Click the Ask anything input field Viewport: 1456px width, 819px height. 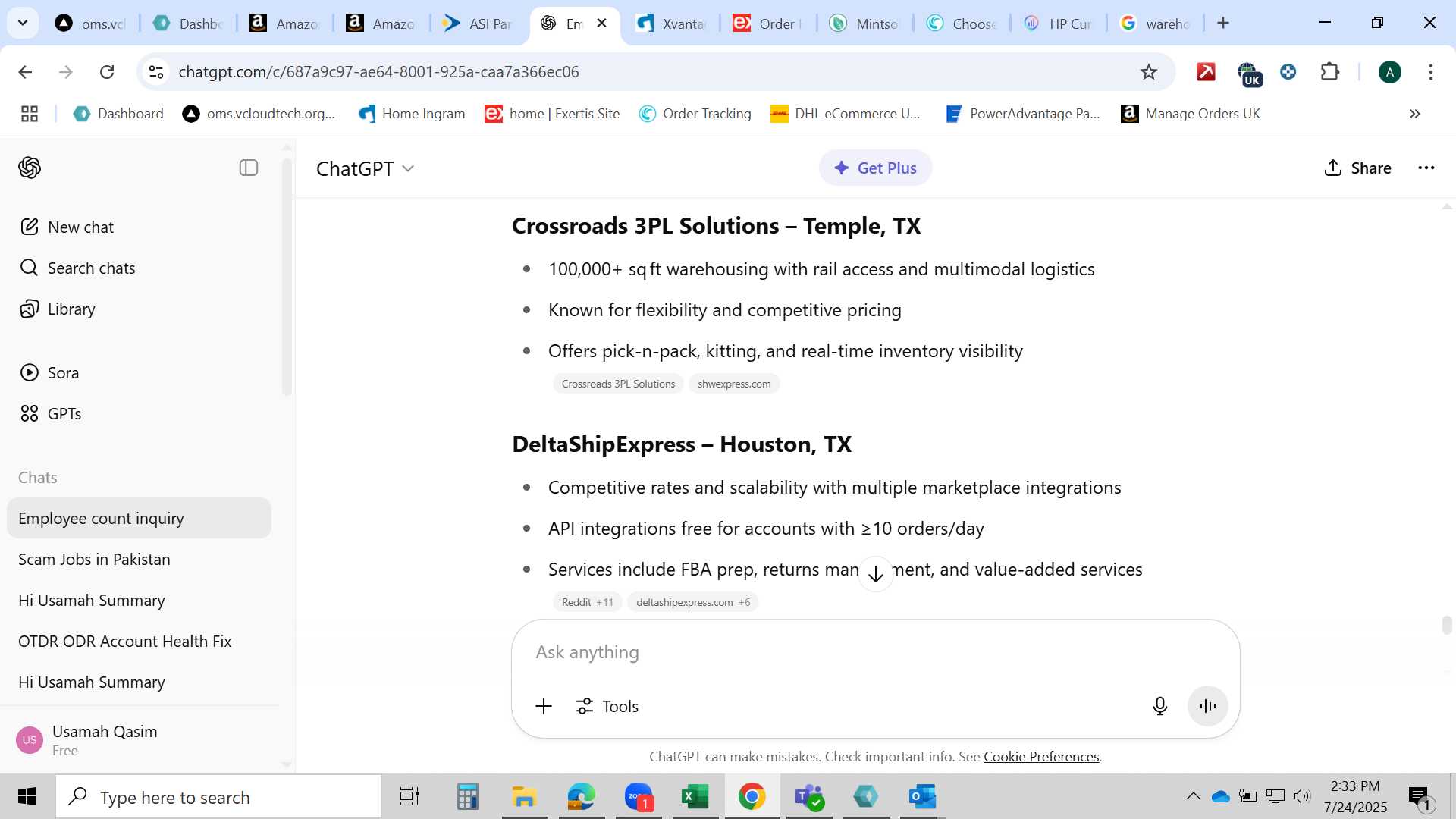875,652
